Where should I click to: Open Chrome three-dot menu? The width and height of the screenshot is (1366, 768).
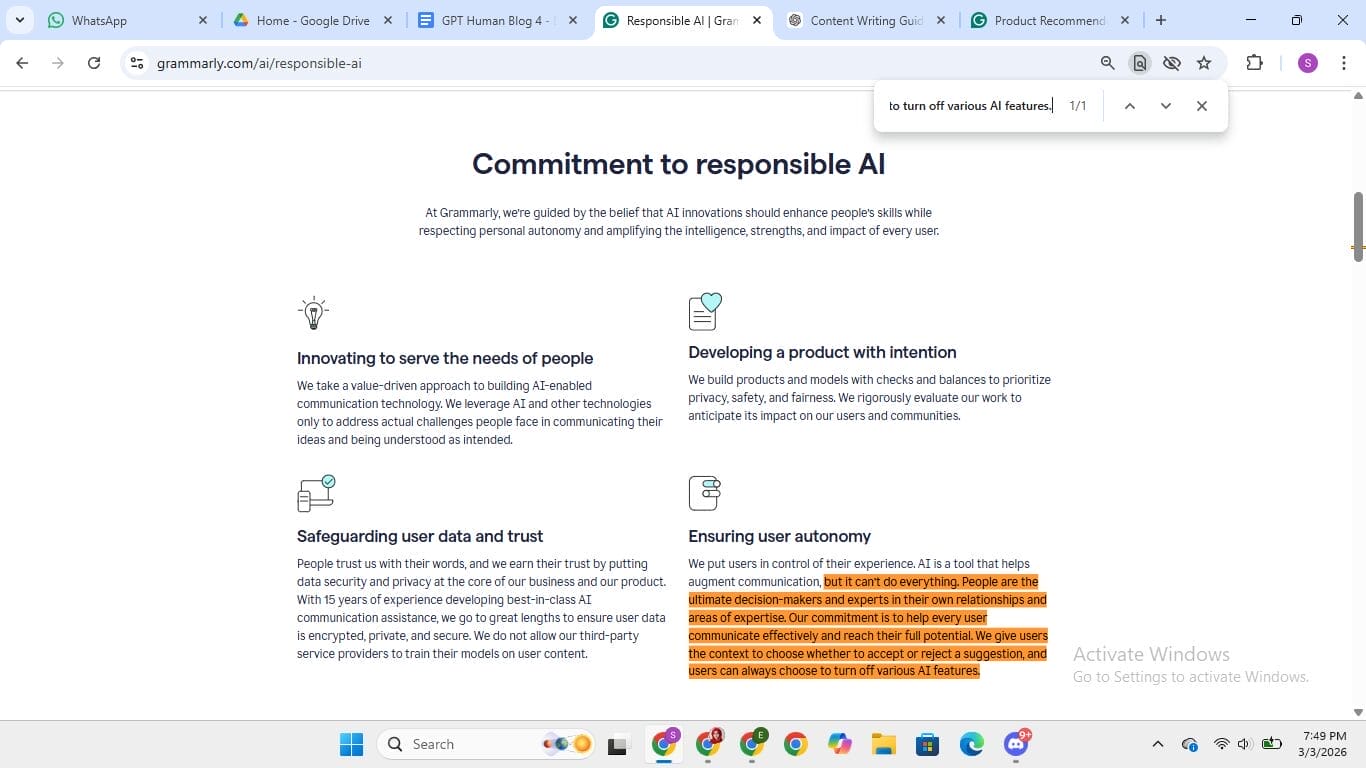(x=1344, y=63)
